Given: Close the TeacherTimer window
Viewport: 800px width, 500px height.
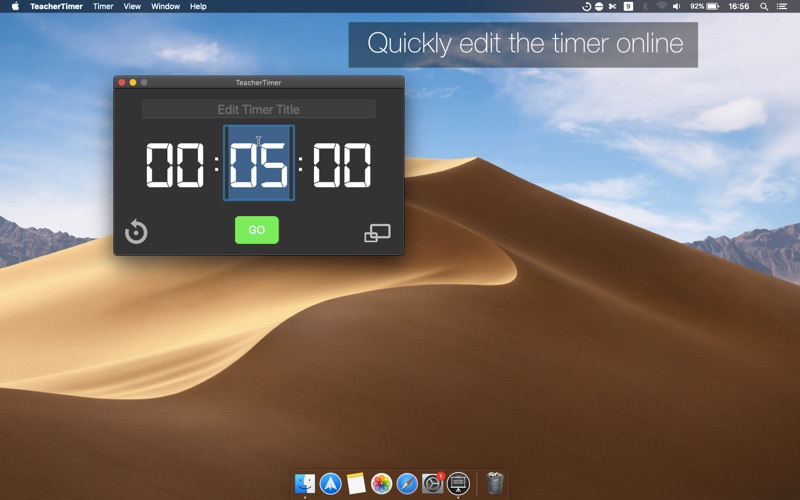Looking at the screenshot, I should (122, 82).
